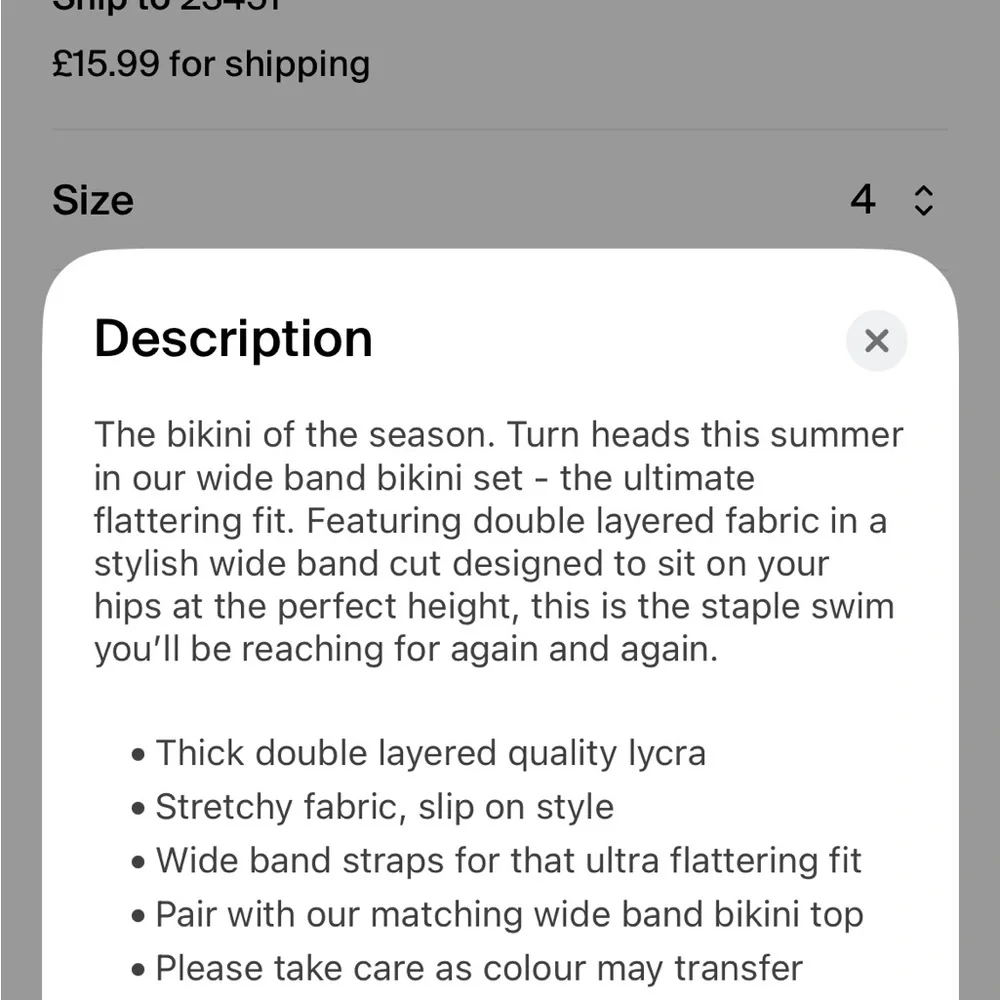Screen dimensions: 1000x1000
Task: Dismiss the Description sheet via the X icon
Action: point(877,341)
